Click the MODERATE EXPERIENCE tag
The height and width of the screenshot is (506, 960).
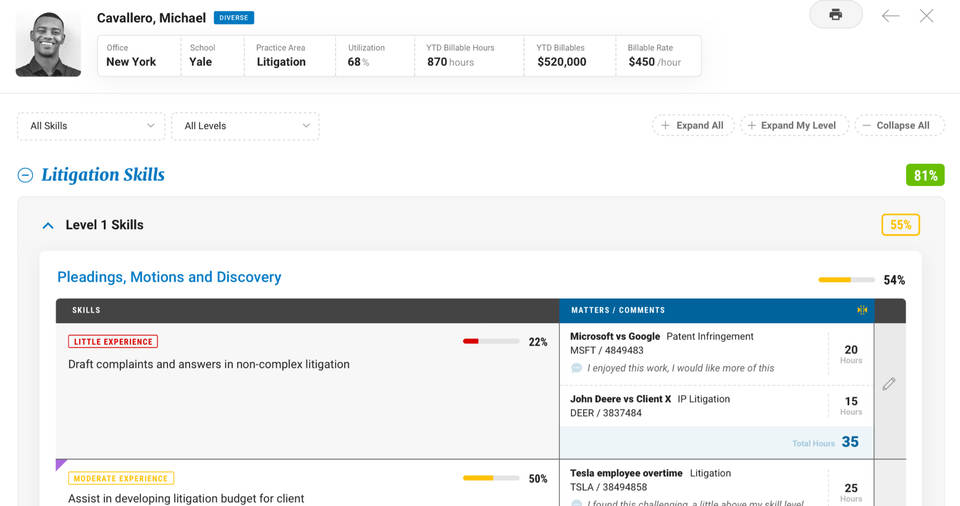[x=121, y=478]
